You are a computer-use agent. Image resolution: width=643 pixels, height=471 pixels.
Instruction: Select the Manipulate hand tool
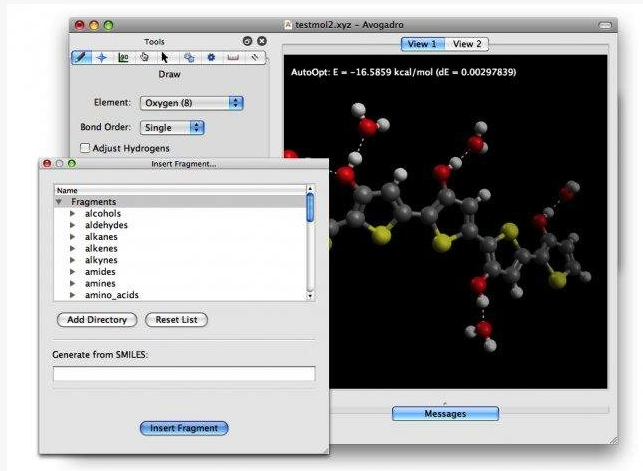click(x=144, y=57)
